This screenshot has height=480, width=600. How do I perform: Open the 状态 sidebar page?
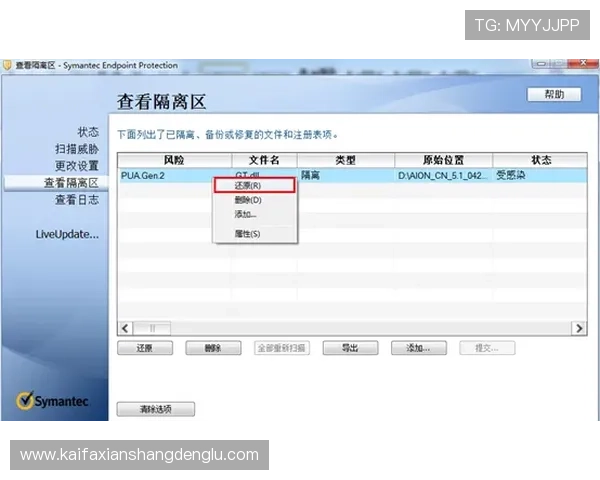[x=88, y=132]
